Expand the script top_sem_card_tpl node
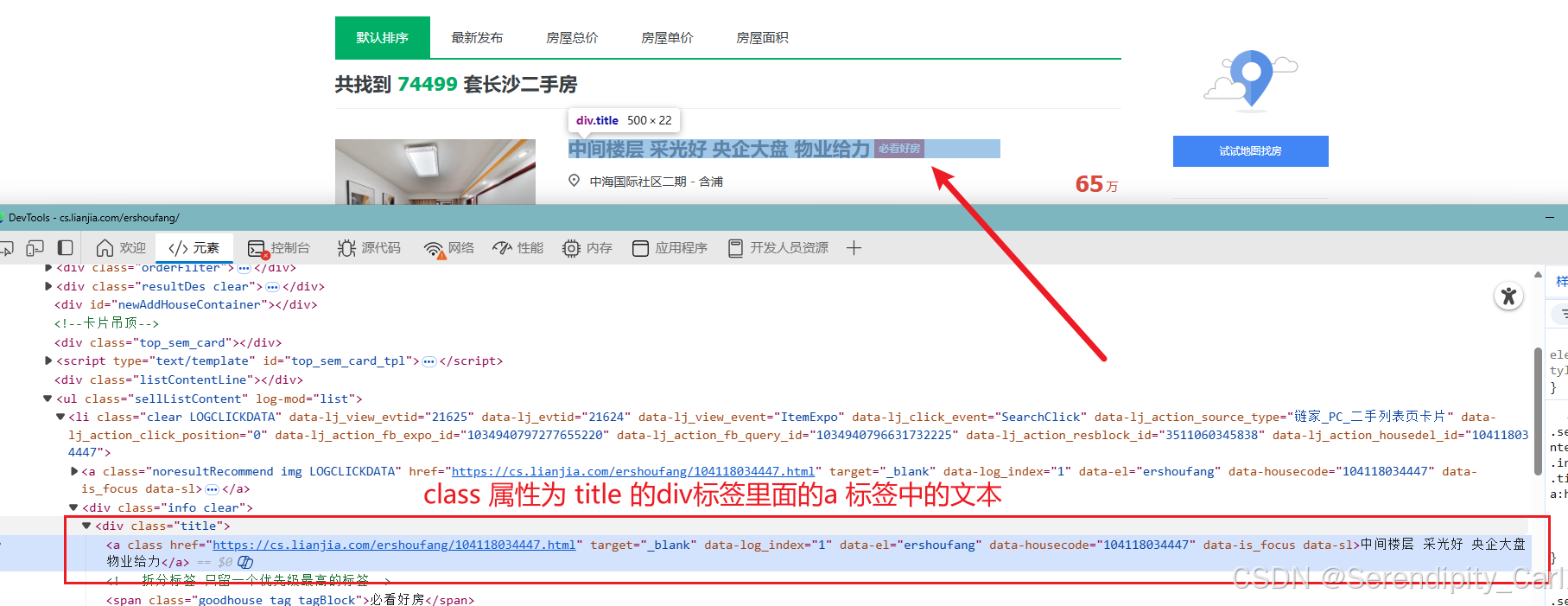 coord(48,360)
